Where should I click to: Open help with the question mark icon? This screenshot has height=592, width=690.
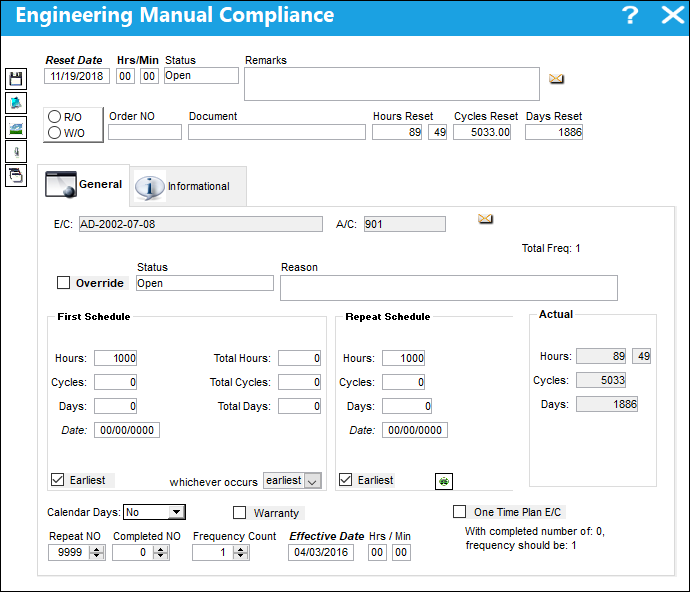click(630, 15)
